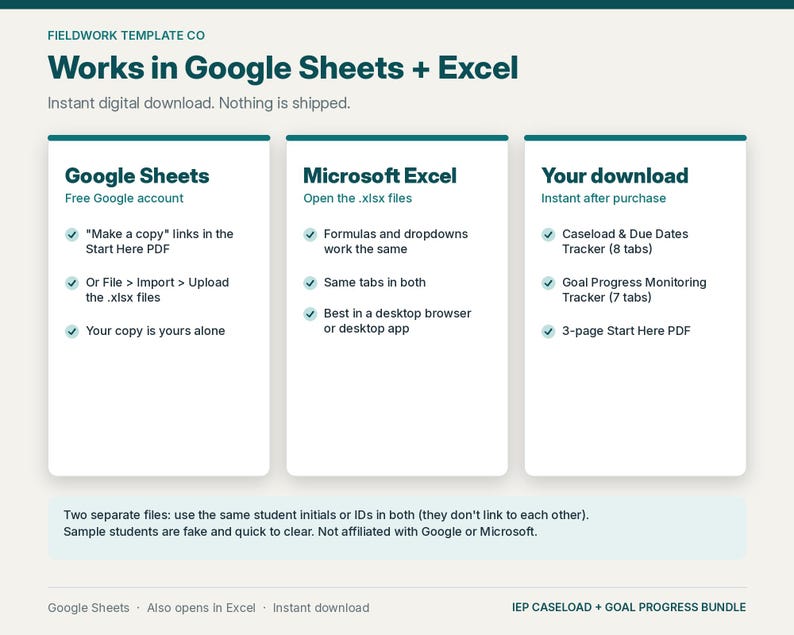
Task: Click "Caseload & Due Dates Tracker (8 tabs)" text
Action: coord(625,242)
